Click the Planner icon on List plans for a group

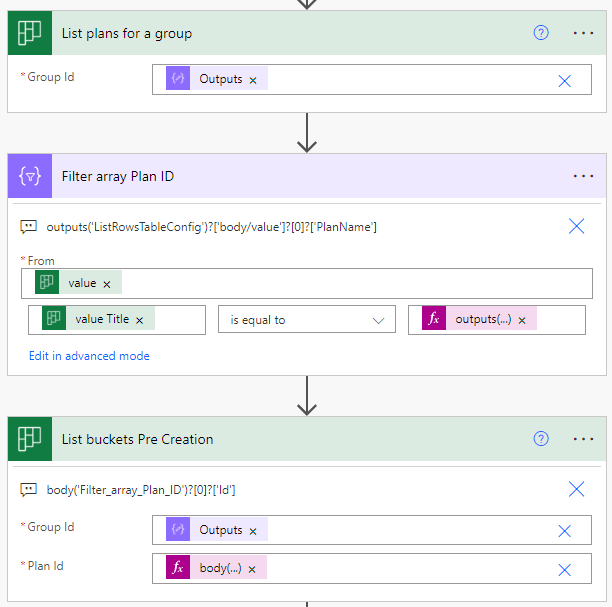[29, 33]
